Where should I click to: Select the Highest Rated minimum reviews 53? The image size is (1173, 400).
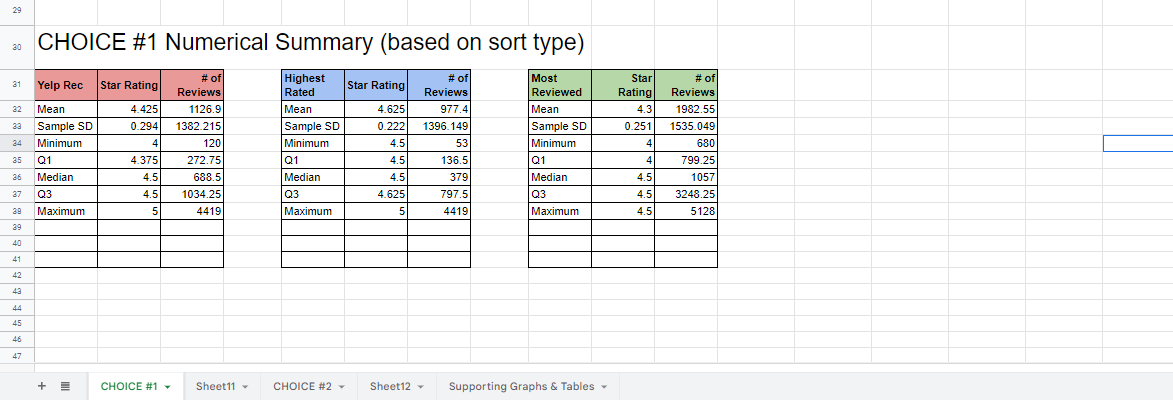439,143
